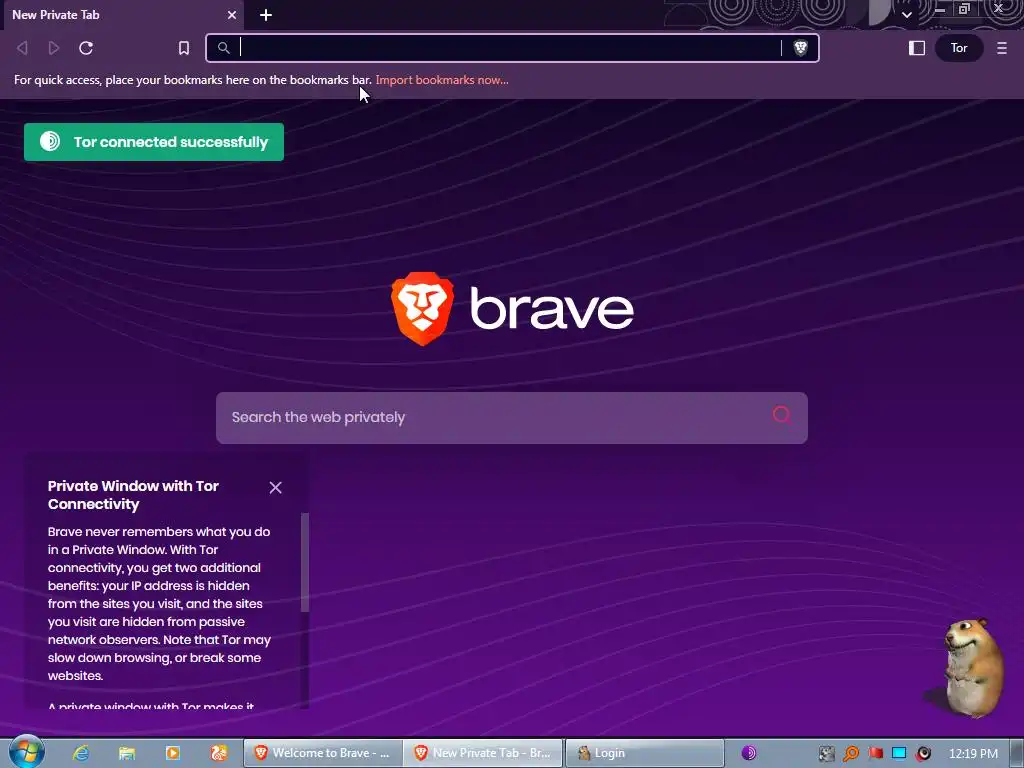This screenshot has width=1024, height=768.
Task: Click the Tor profile button
Action: [959, 48]
